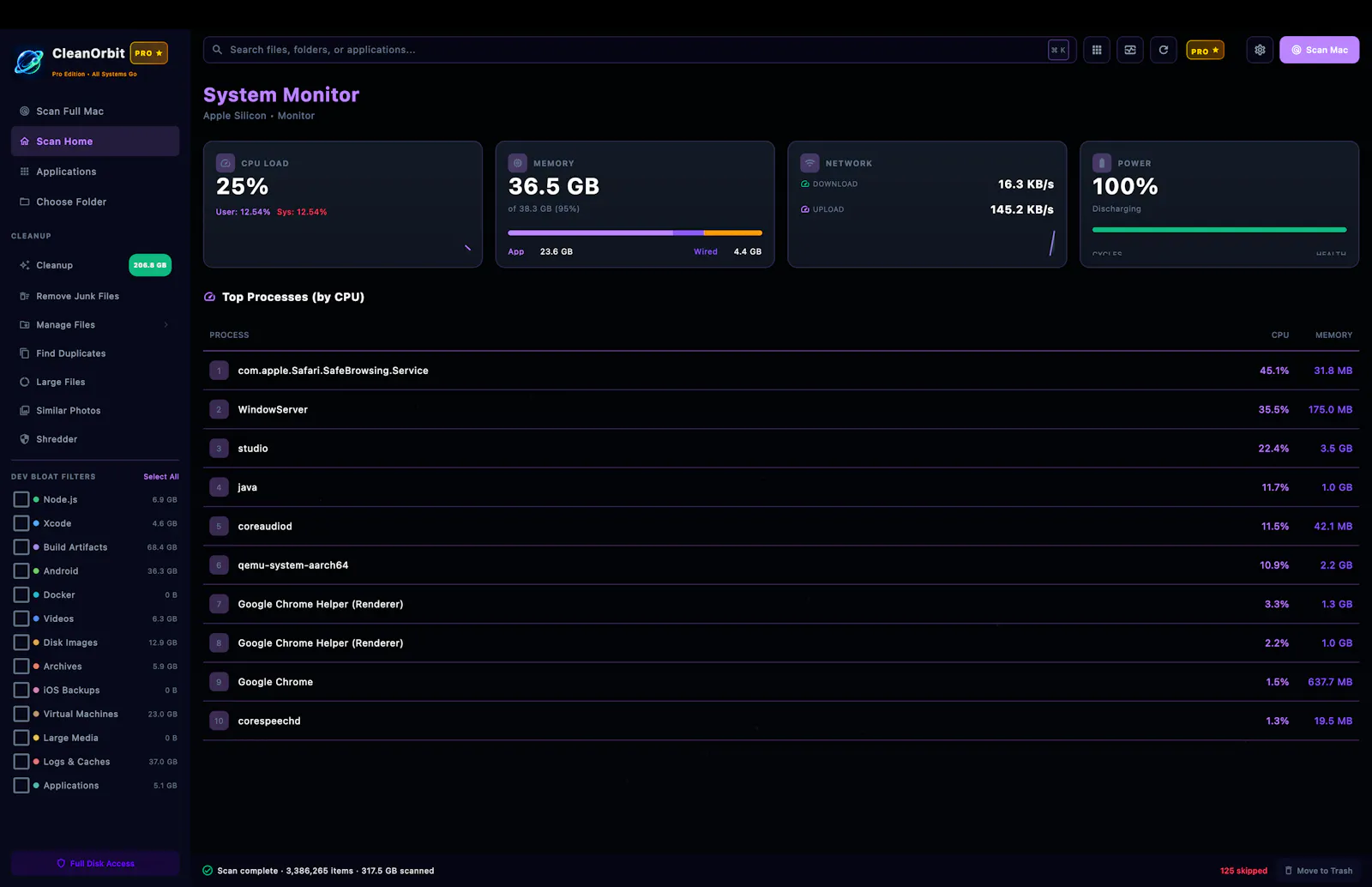Image resolution: width=1372 pixels, height=887 pixels.
Task: Click the java process row
Action: tap(780, 487)
